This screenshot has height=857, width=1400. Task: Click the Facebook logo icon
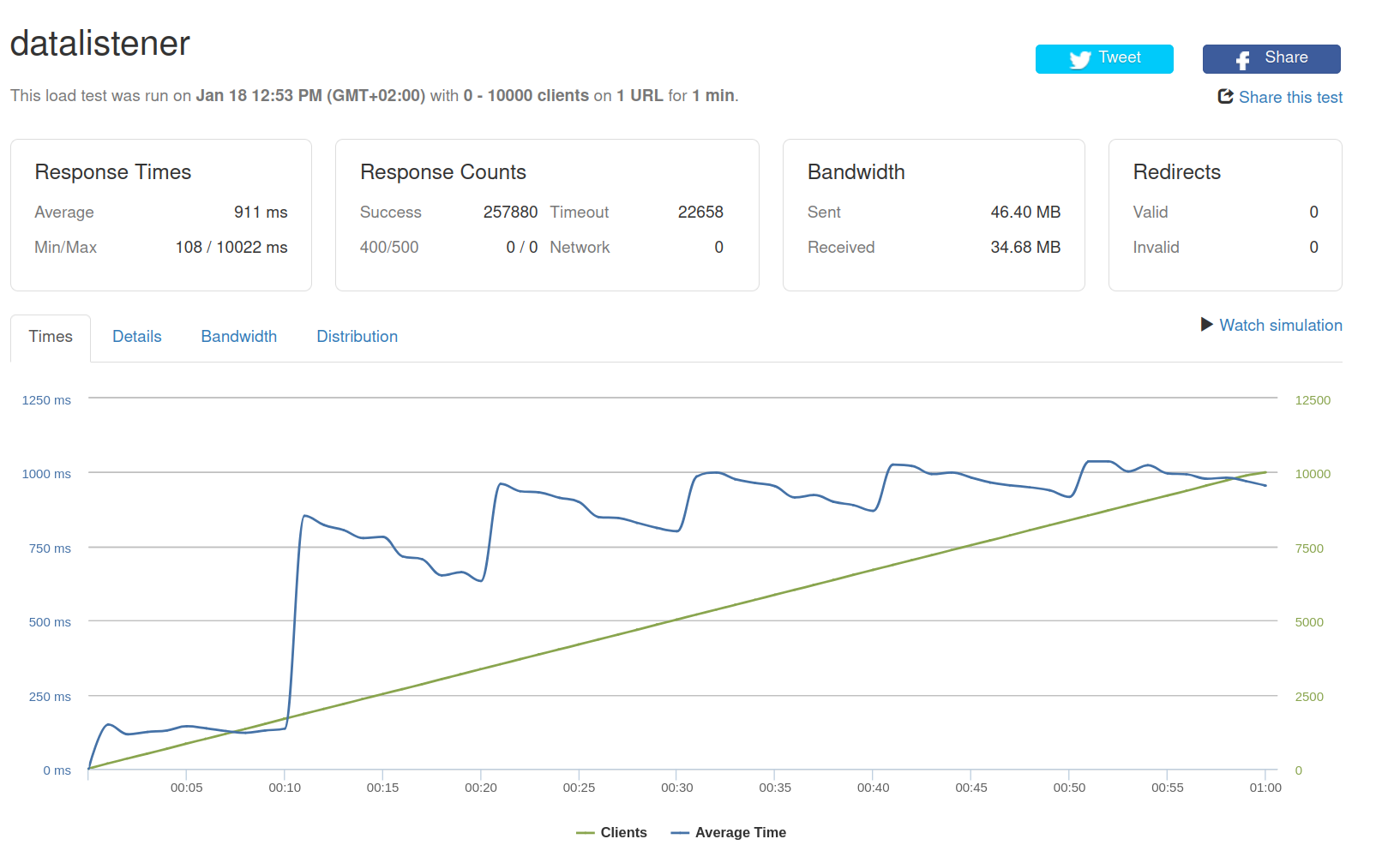click(1242, 60)
